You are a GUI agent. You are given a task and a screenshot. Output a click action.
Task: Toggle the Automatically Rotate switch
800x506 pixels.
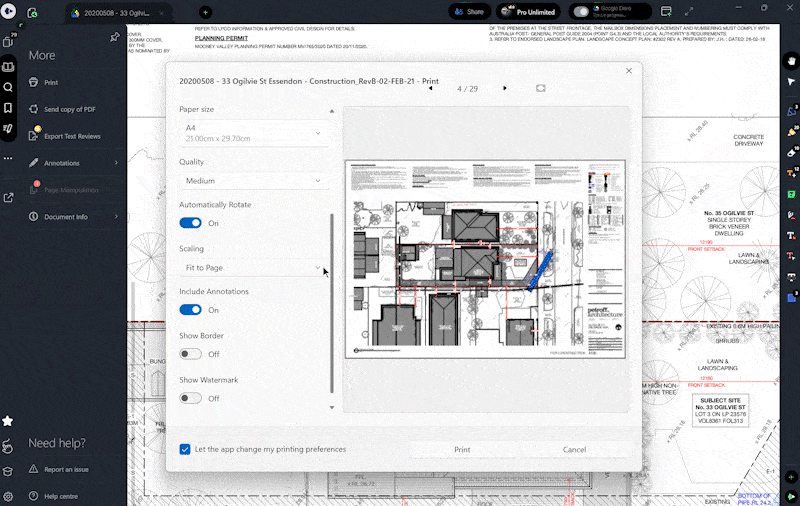[191, 223]
